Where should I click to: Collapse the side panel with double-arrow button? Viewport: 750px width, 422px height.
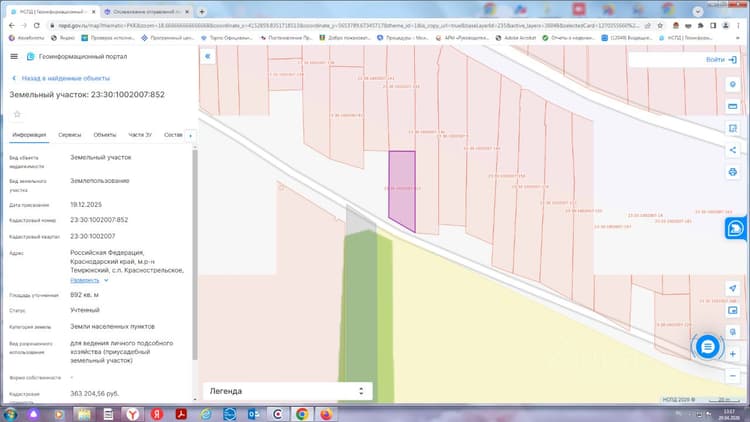coord(208,56)
